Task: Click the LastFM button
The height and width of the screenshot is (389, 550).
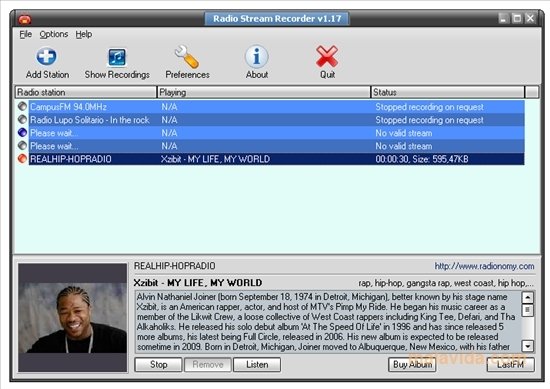Action: click(x=511, y=365)
